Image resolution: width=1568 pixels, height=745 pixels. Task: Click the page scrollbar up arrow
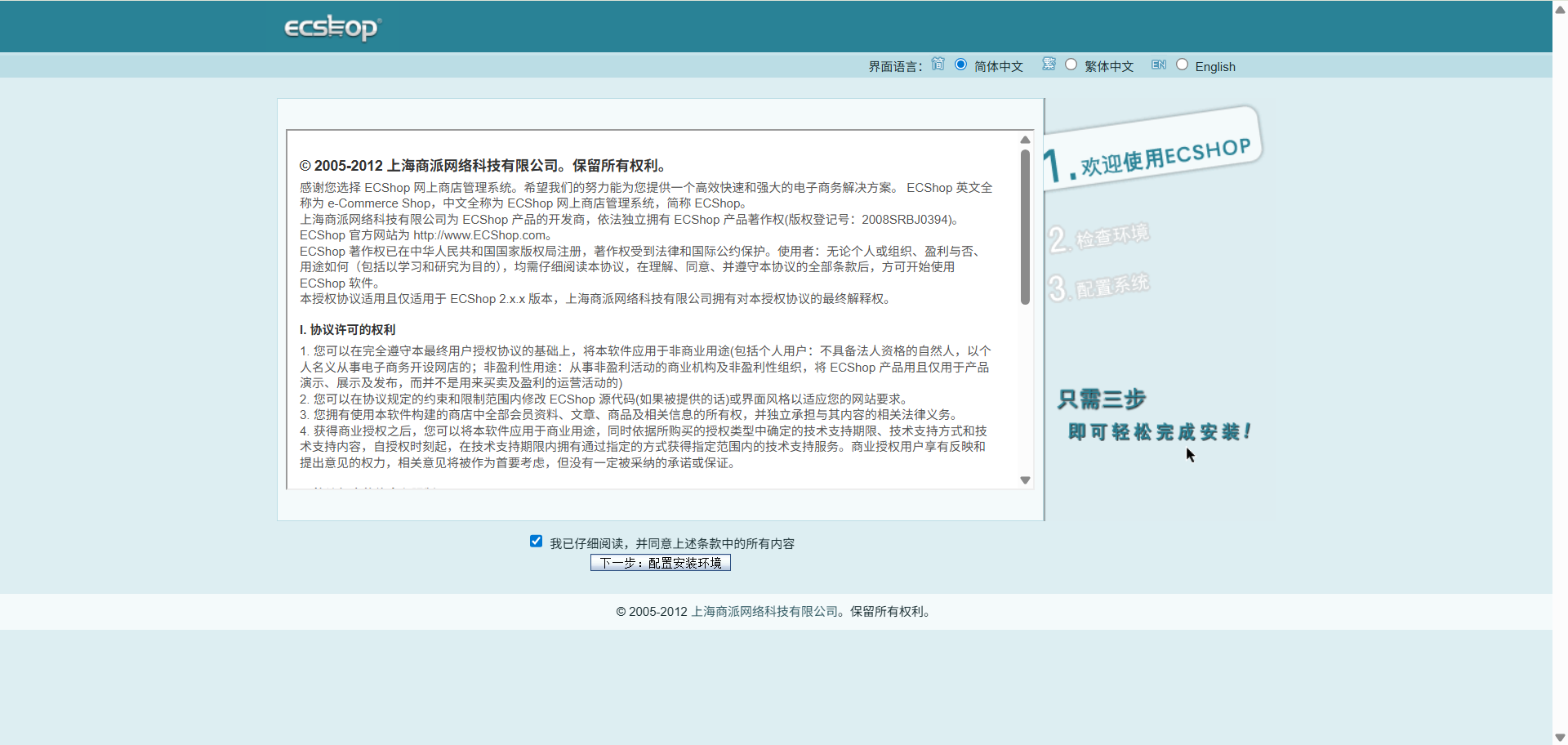tap(1560, 10)
